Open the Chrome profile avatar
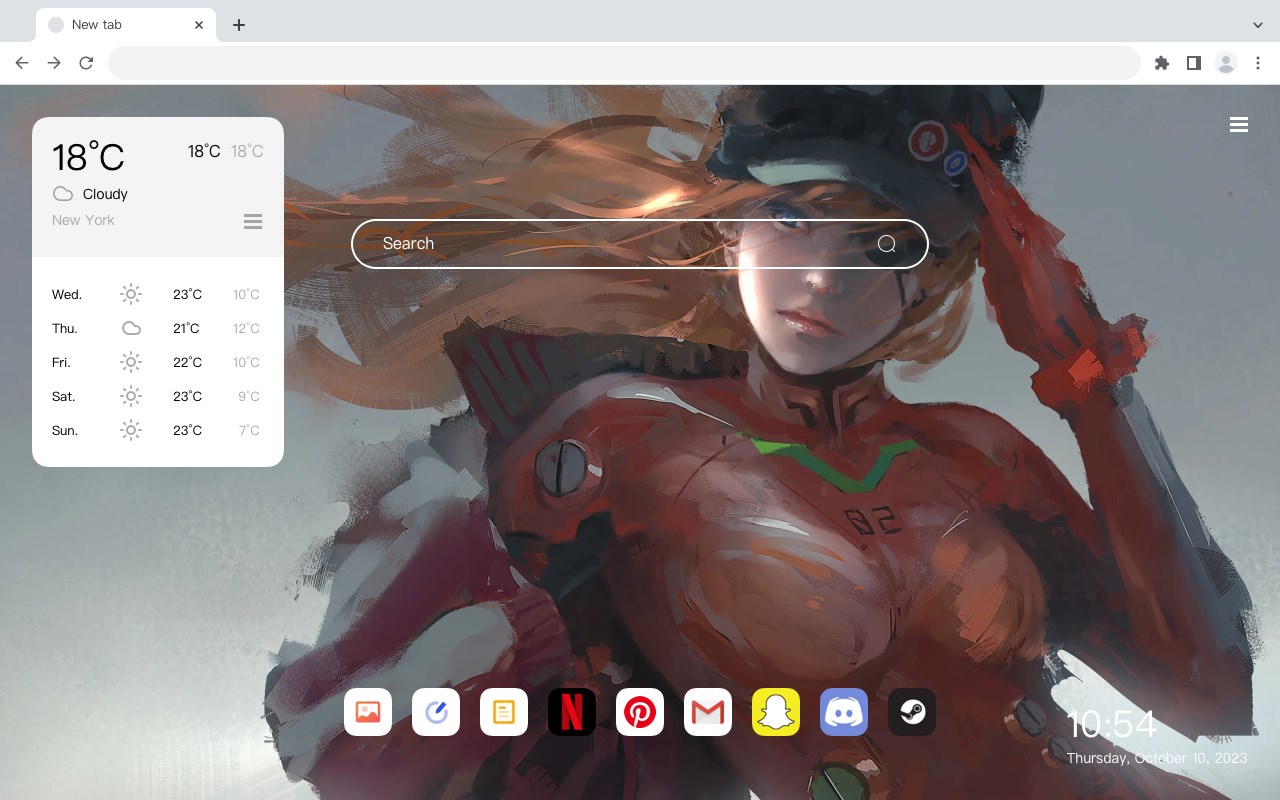 (x=1226, y=63)
